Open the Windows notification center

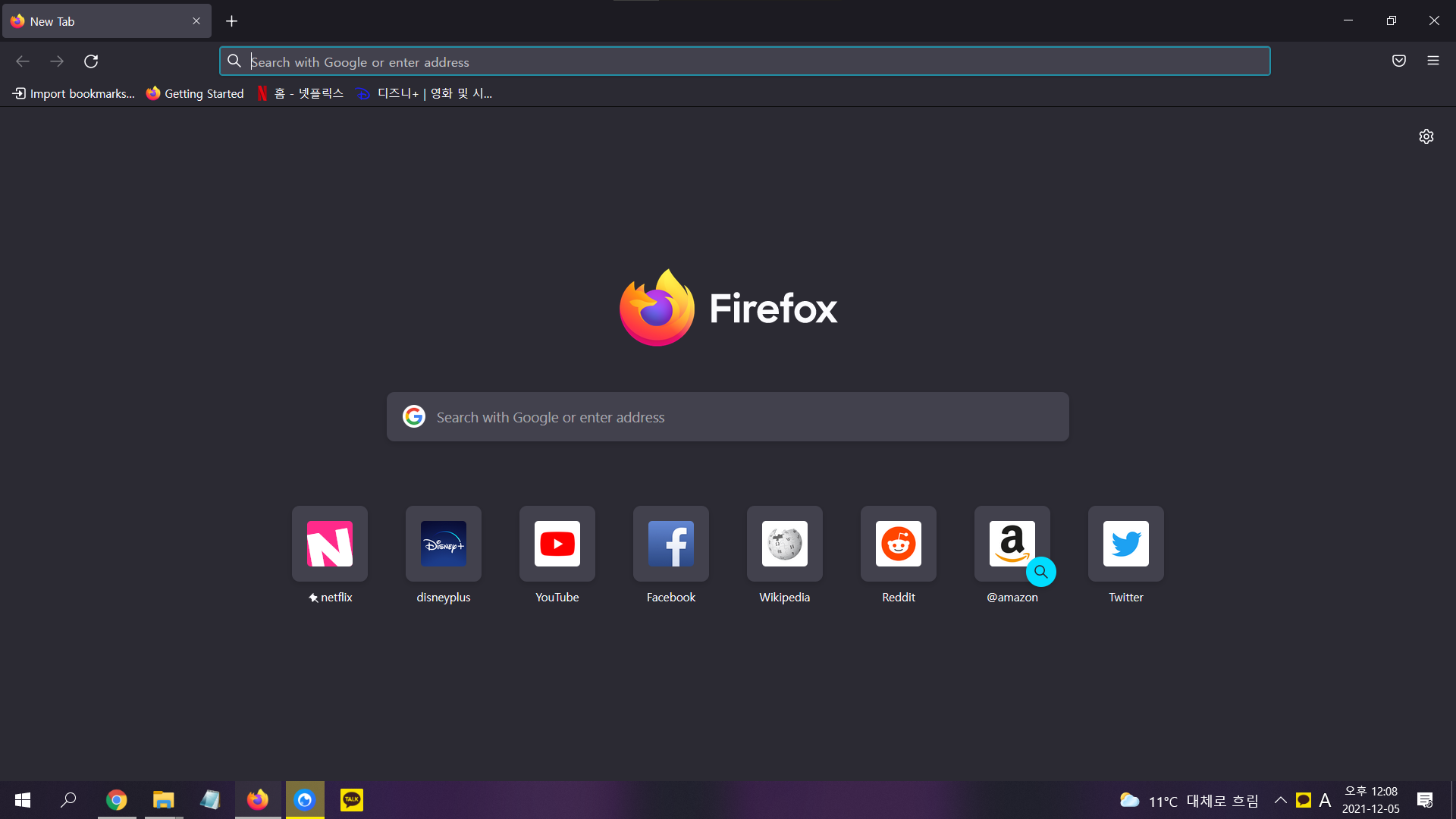click(1425, 800)
